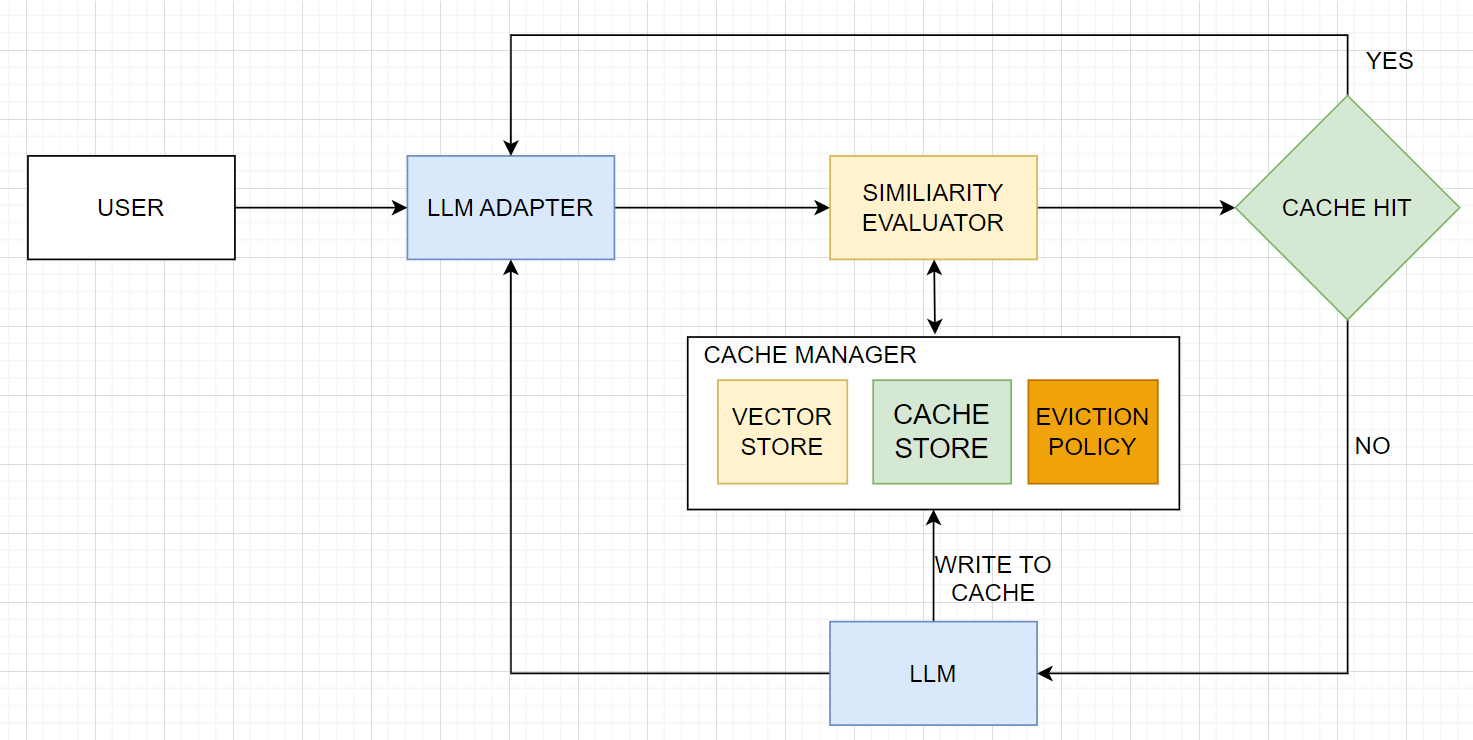
Task: Click the LLM block at bottom
Action: 933,673
